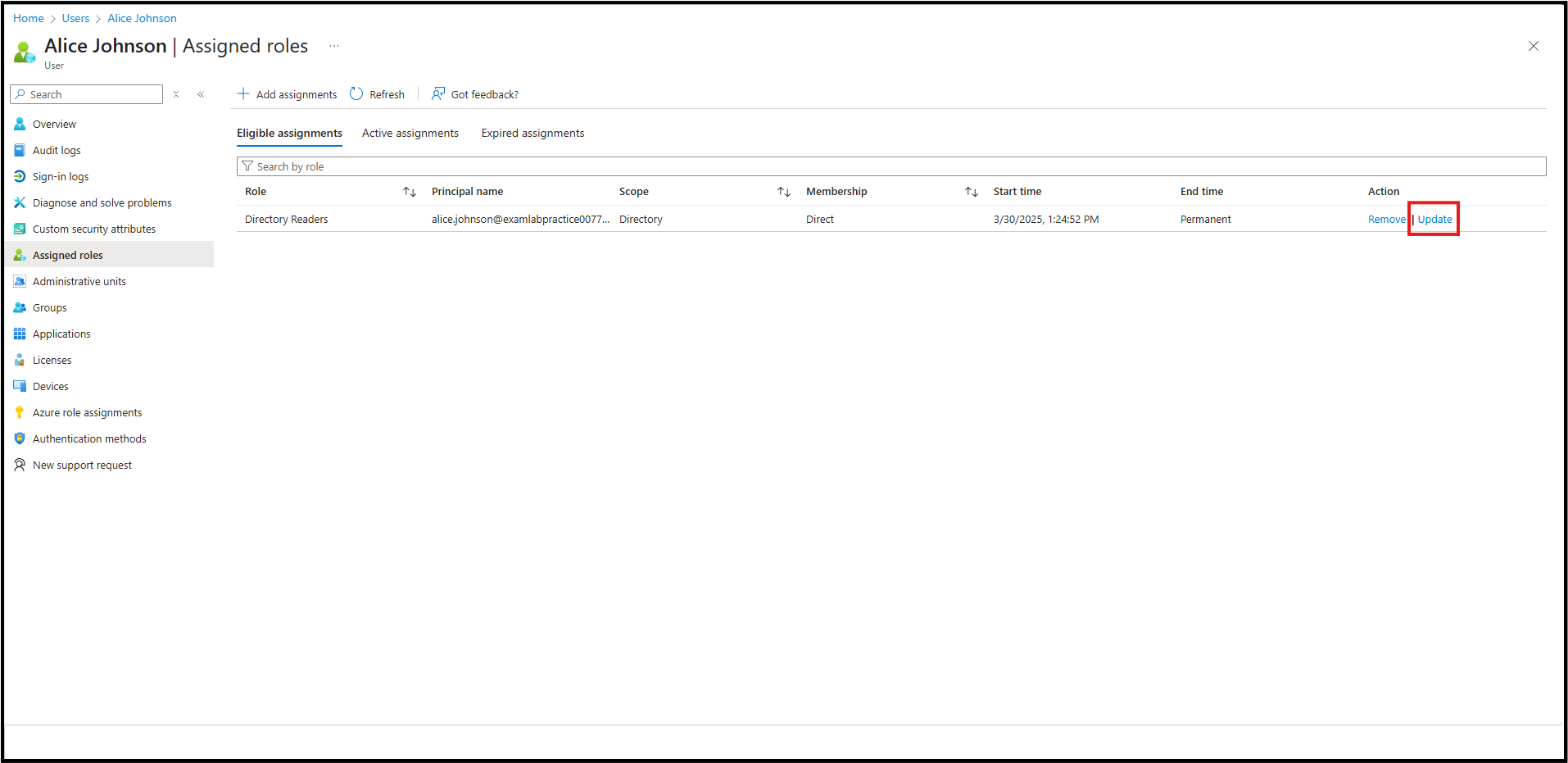The image size is (1568, 763).
Task: Click the alice.johnson principal name cell
Action: tap(521, 220)
